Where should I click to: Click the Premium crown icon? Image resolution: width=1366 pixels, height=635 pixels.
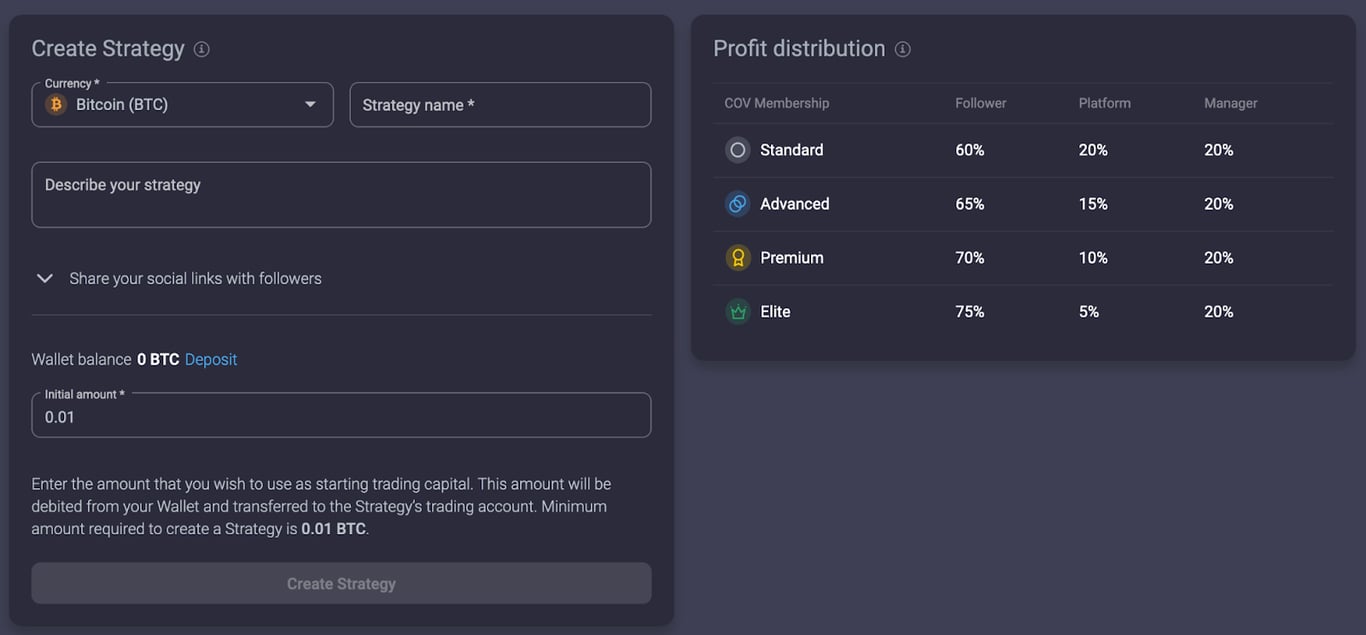[737, 257]
